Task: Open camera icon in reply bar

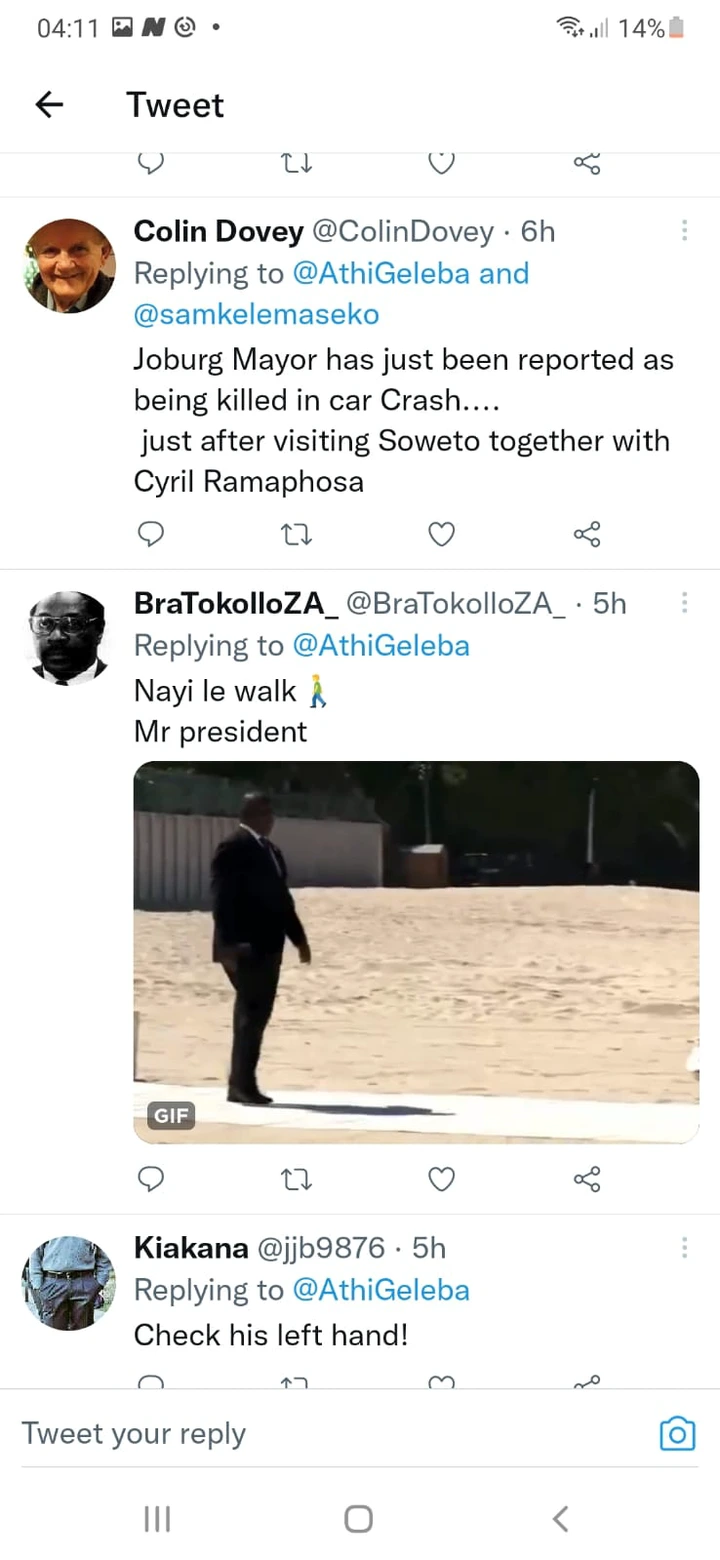Action: coord(677,1434)
